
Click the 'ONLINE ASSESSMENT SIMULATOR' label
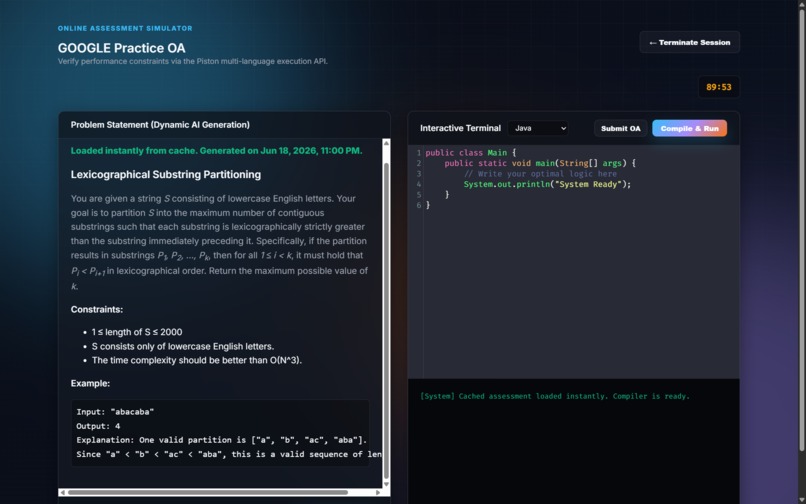point(125,28)
